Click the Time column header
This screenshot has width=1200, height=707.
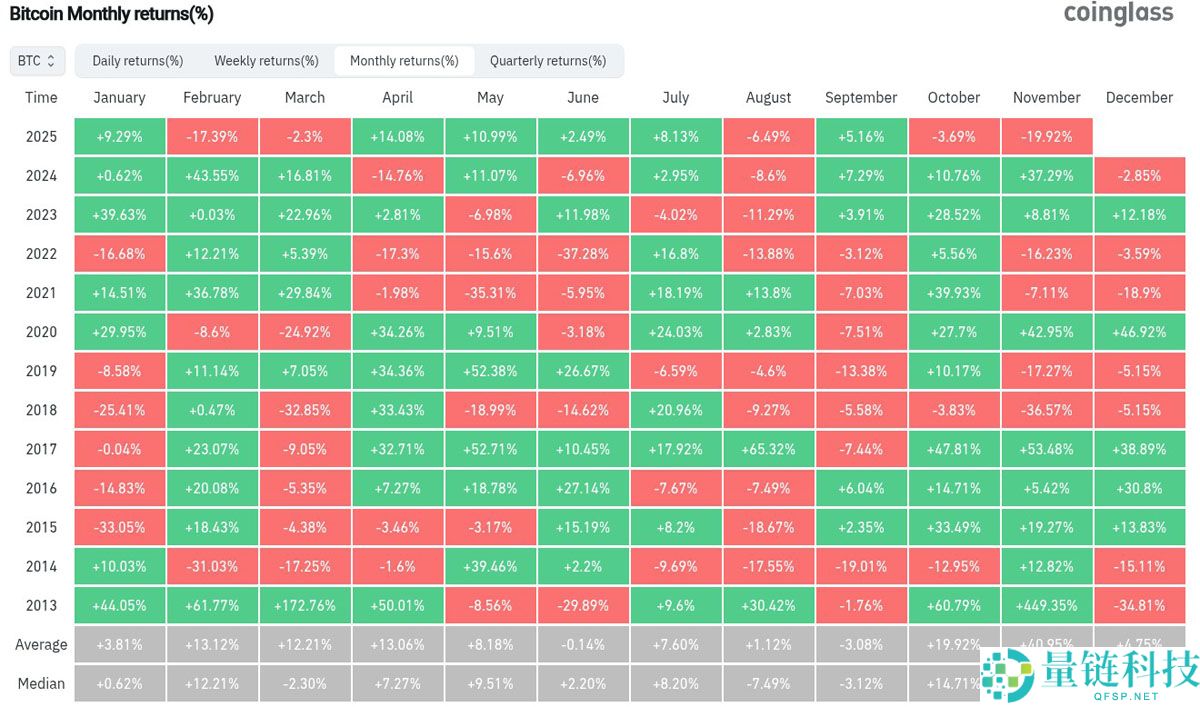[x=41, y=98]
